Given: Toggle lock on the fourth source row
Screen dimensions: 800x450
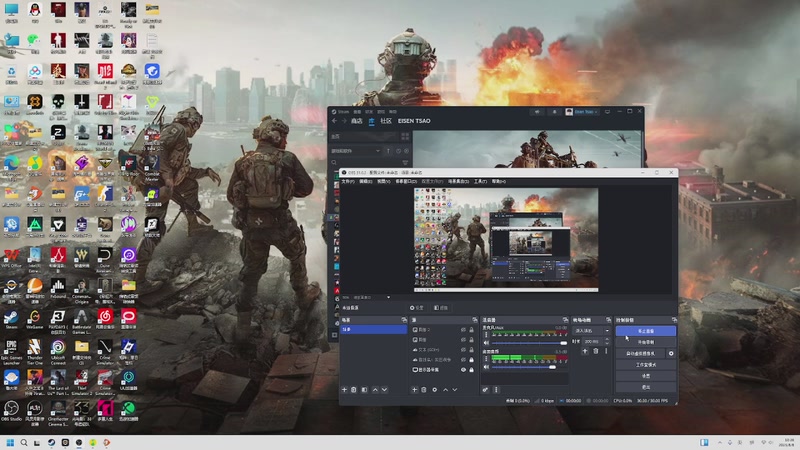Looking at the screenshot, I should pos(471,360).
